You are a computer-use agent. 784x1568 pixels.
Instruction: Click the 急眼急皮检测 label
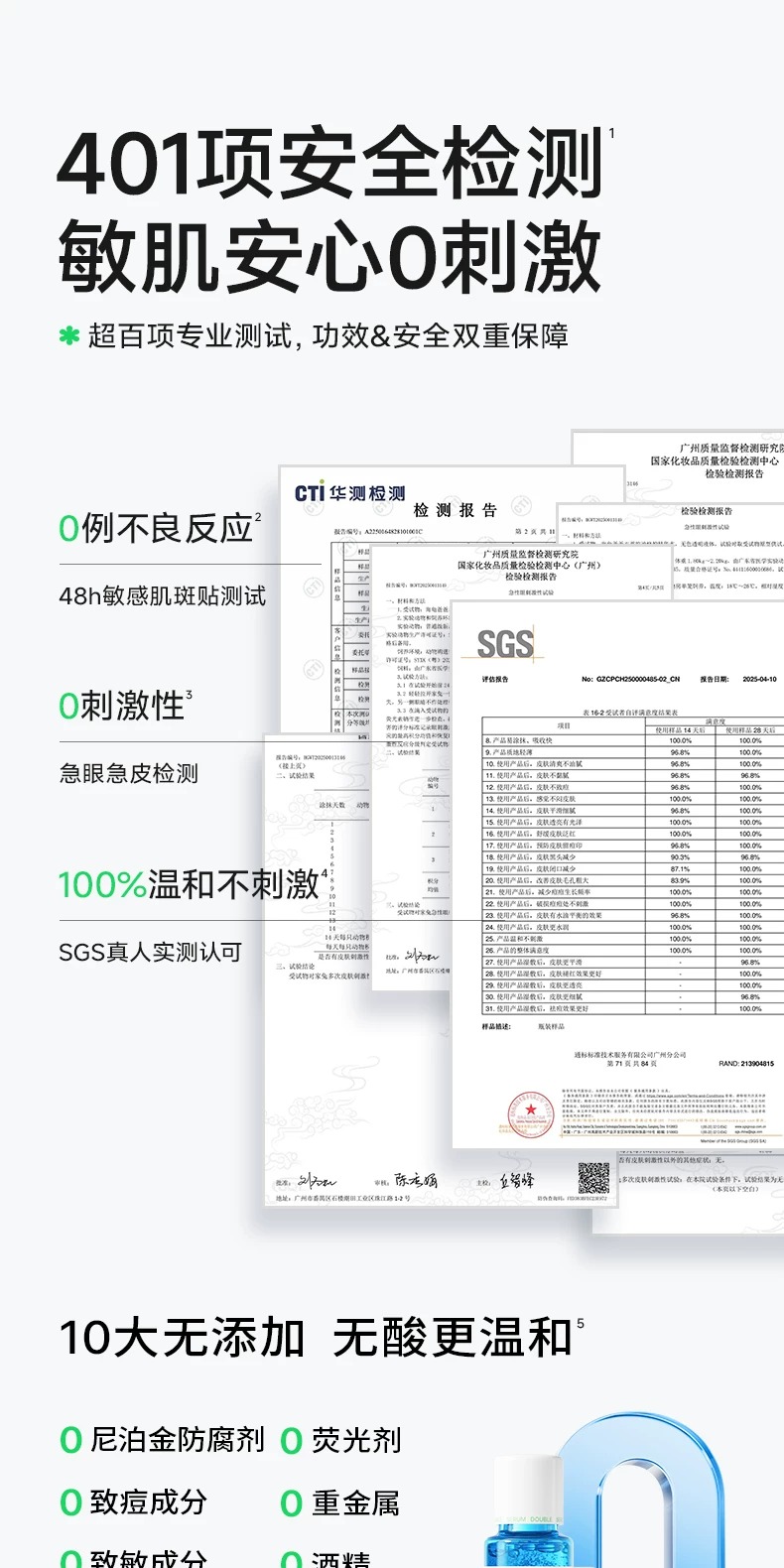pos(129,774)
